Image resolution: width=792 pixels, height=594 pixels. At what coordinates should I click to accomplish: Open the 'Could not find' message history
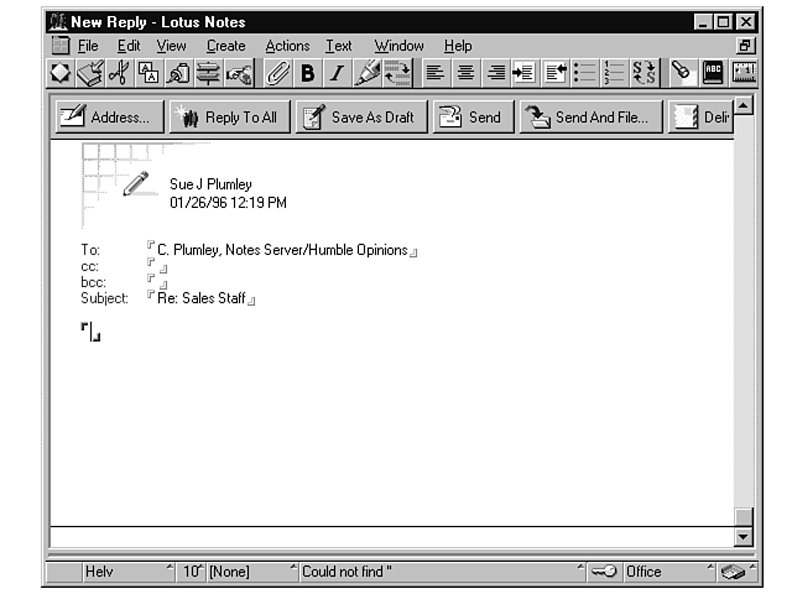tap(442, 572)
